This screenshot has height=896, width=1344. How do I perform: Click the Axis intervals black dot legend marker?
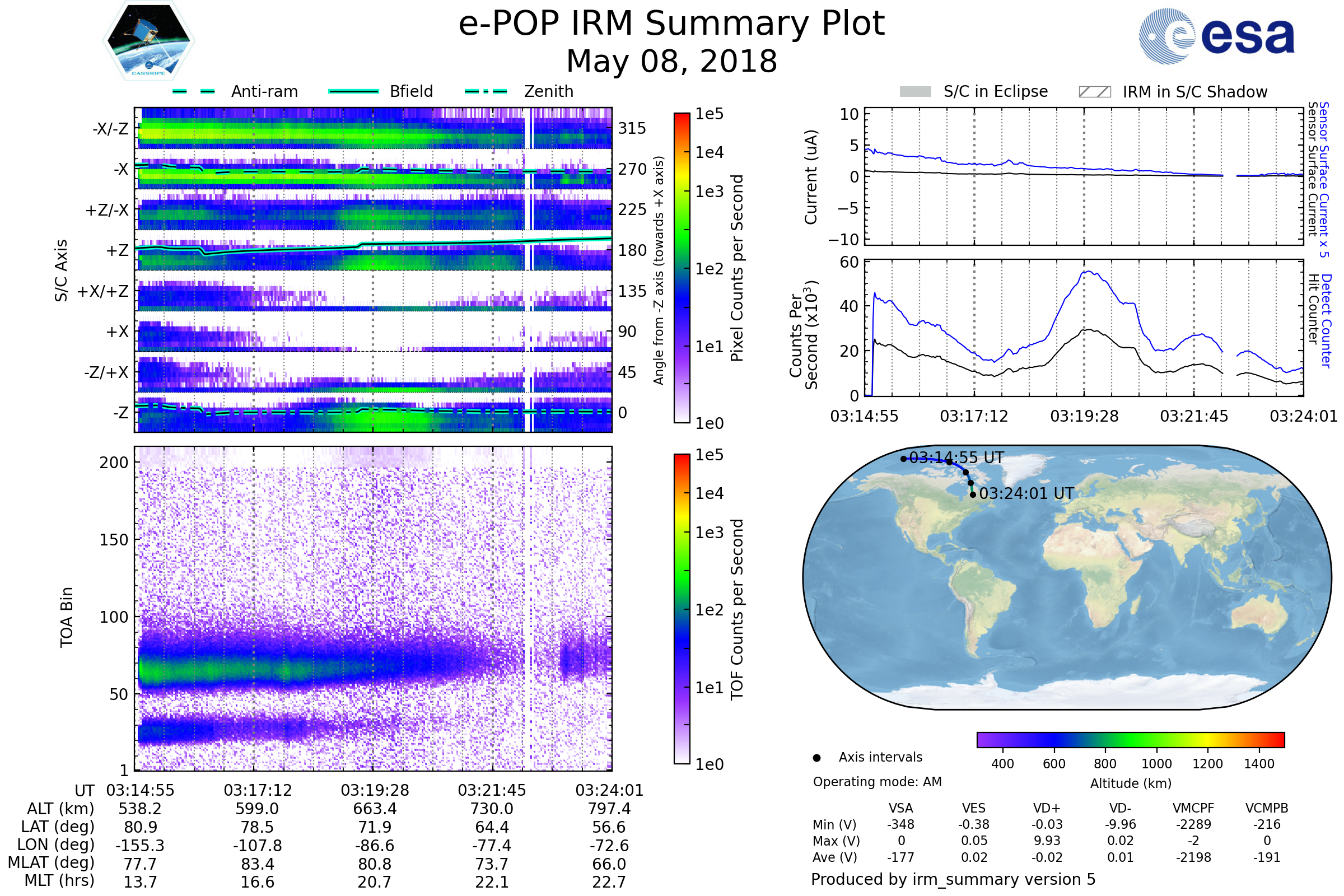tap(816, 758)
